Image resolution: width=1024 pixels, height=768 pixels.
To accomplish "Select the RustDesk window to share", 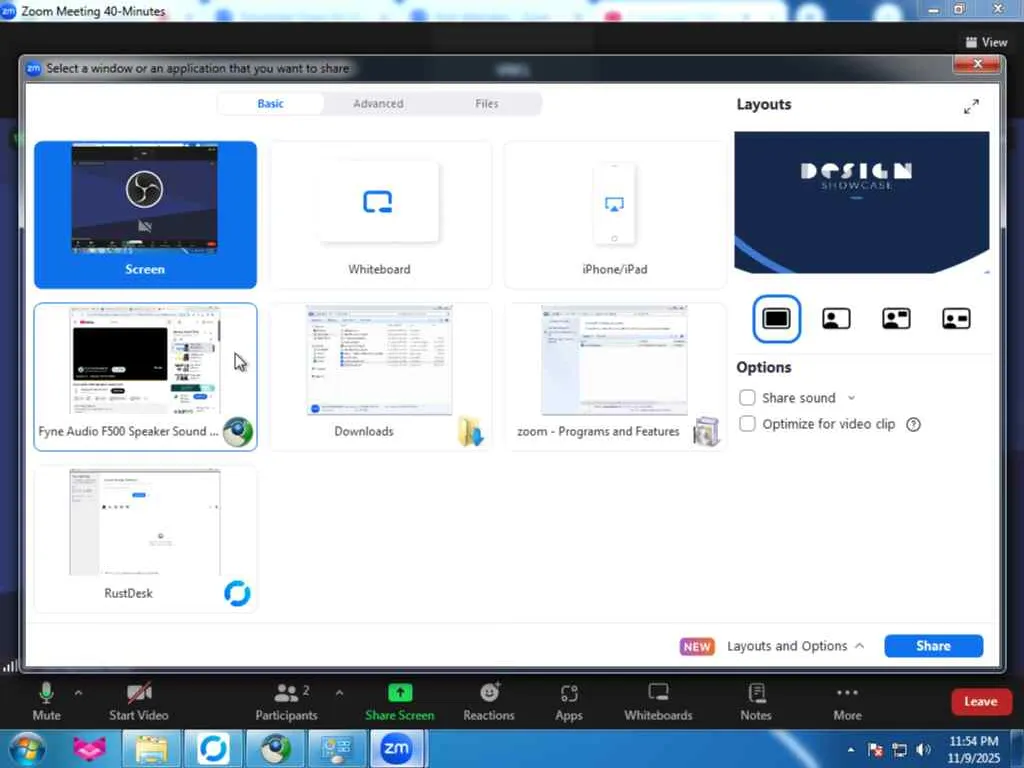I will coord(145,539).
